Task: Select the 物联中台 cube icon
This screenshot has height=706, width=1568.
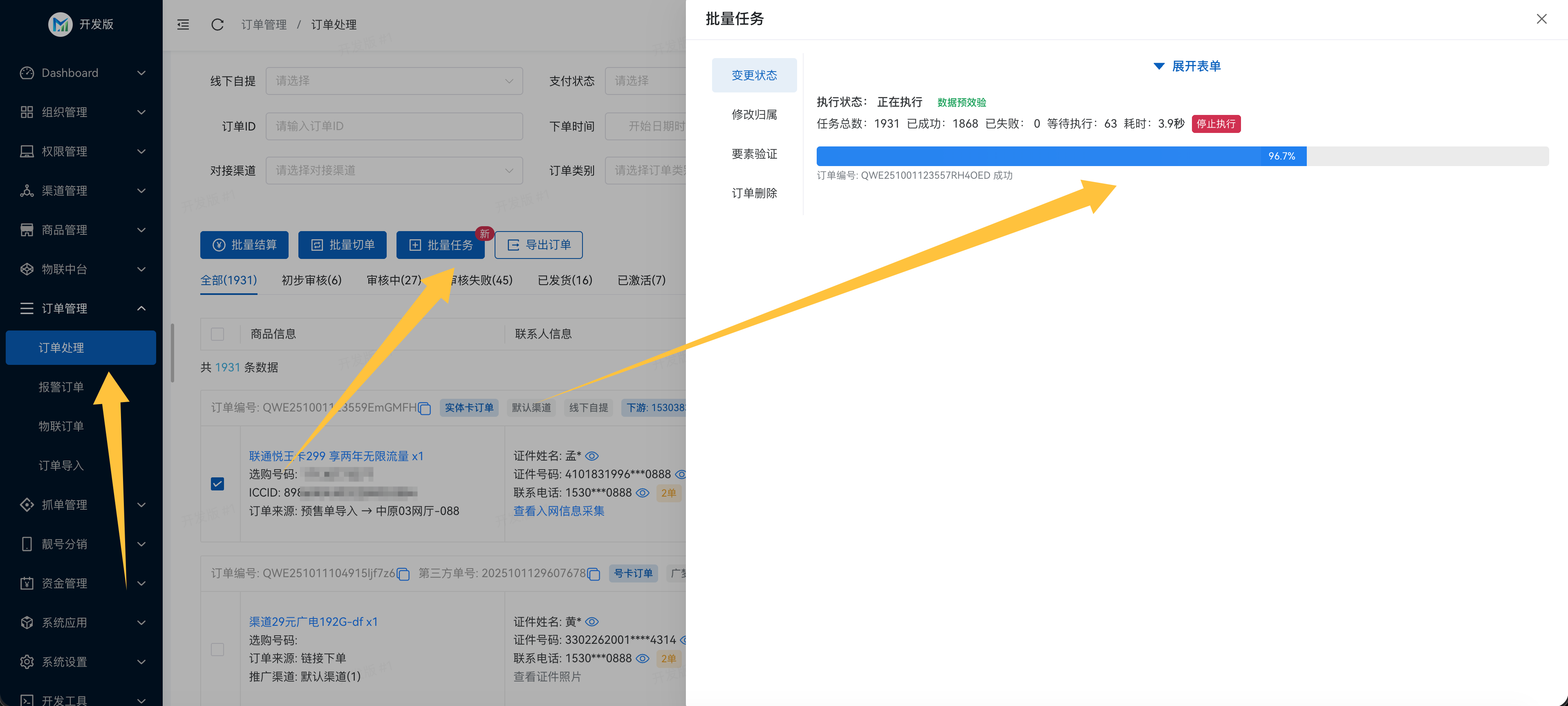Action: coord(26,269)
